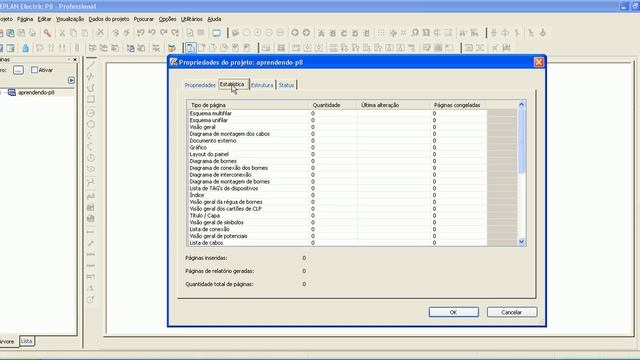Click the zoom out minus magnifier icon
The image size is (640, 360).
tap(269, 33)
